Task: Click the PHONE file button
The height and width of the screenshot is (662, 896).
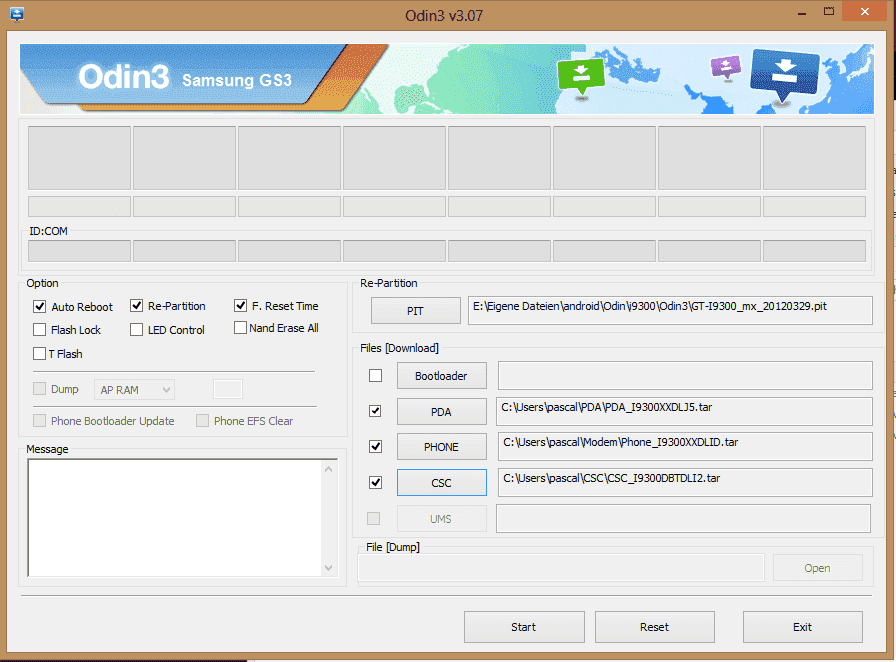Action: [x=442, y=447]
